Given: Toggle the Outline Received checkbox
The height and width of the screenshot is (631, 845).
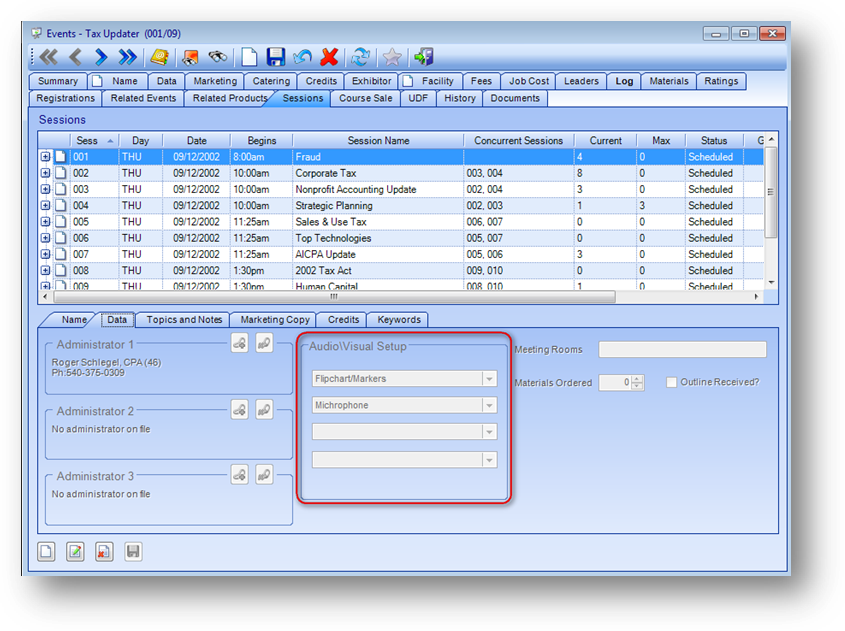Looking at the screenshot, I should [671, 382].
